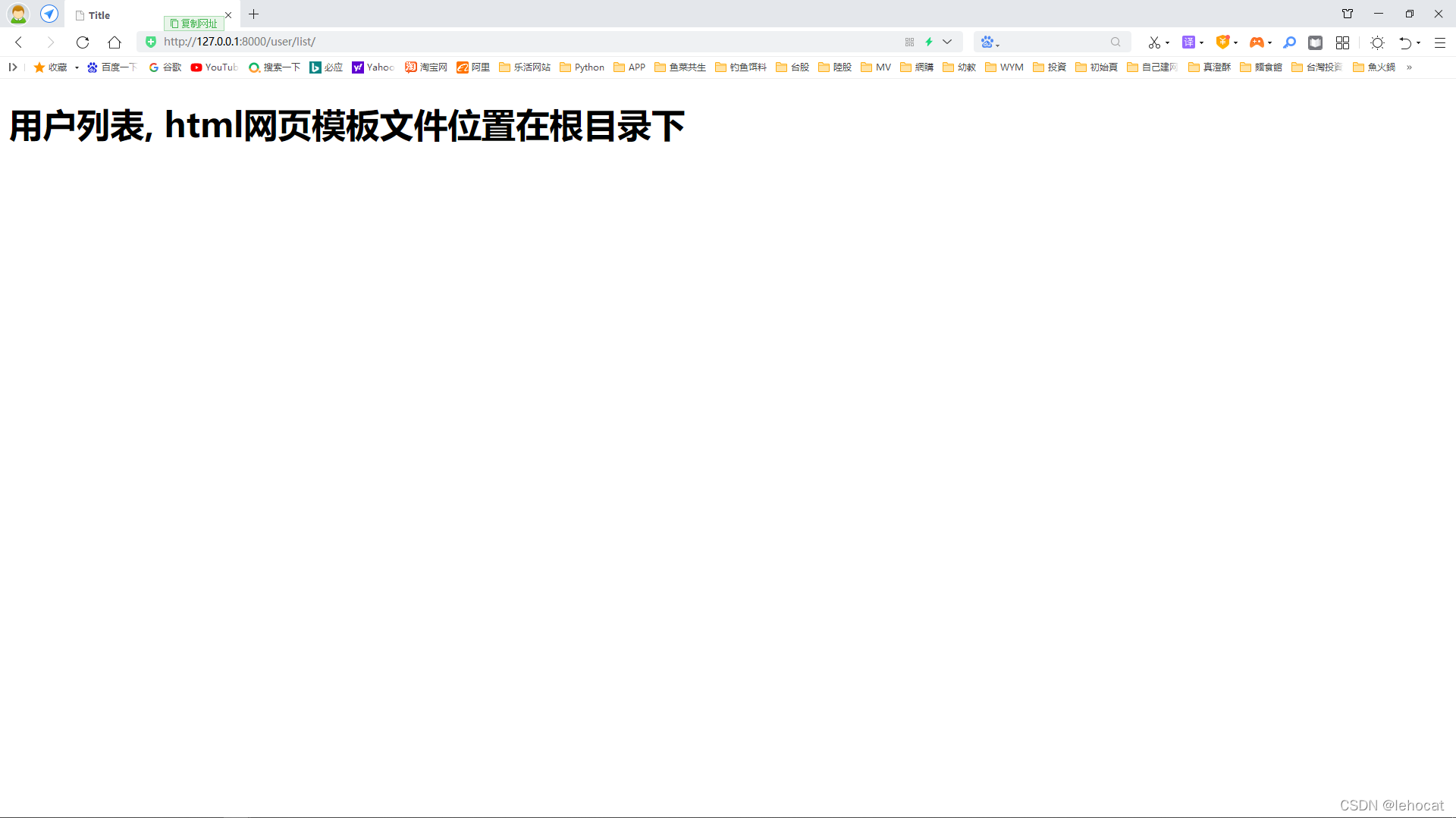The image size is (1456, 818).
Task: Click the search magnifier in the search box
Action: tap(1115, 42)
